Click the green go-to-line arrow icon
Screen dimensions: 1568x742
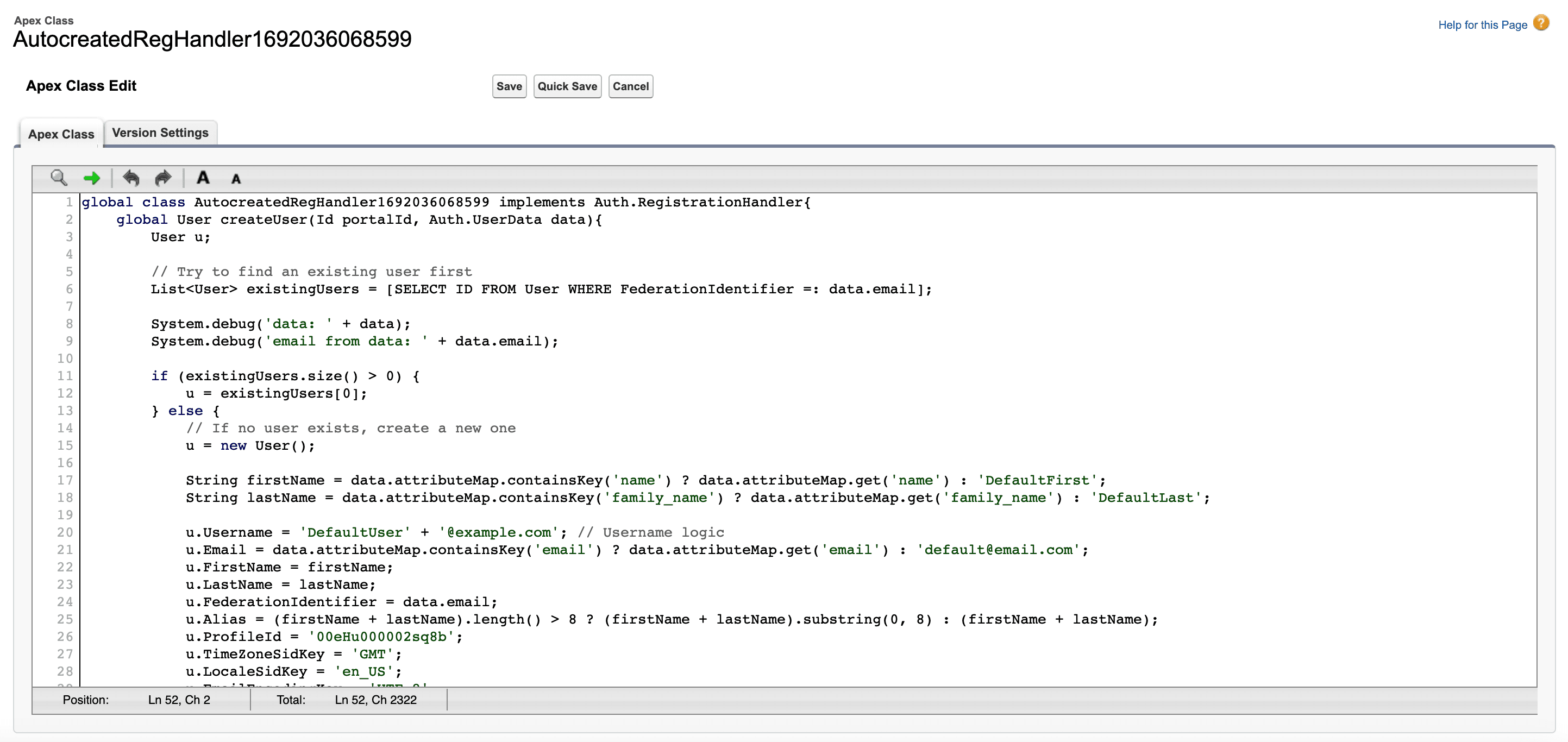92,178
